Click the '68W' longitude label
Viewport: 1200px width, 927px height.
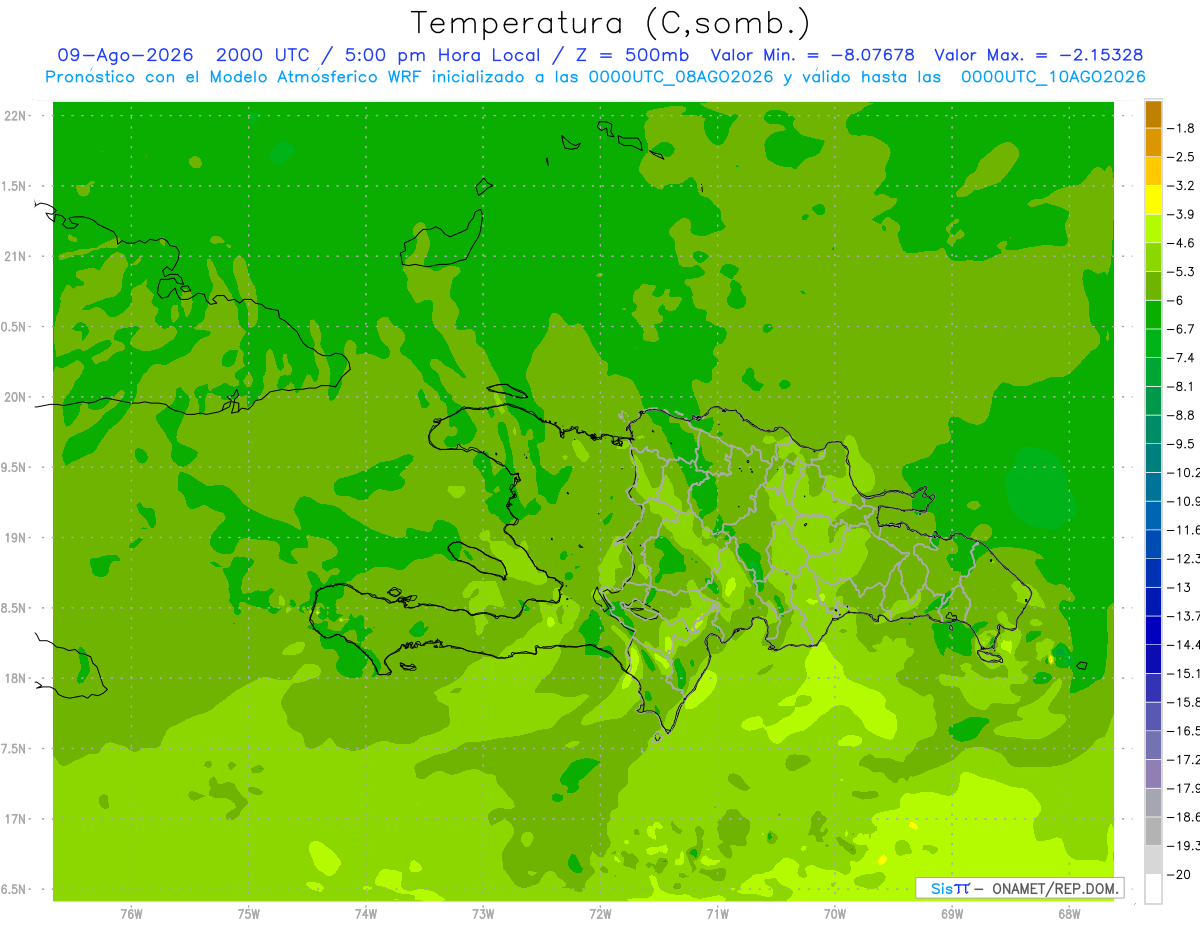coord(1069,914)
